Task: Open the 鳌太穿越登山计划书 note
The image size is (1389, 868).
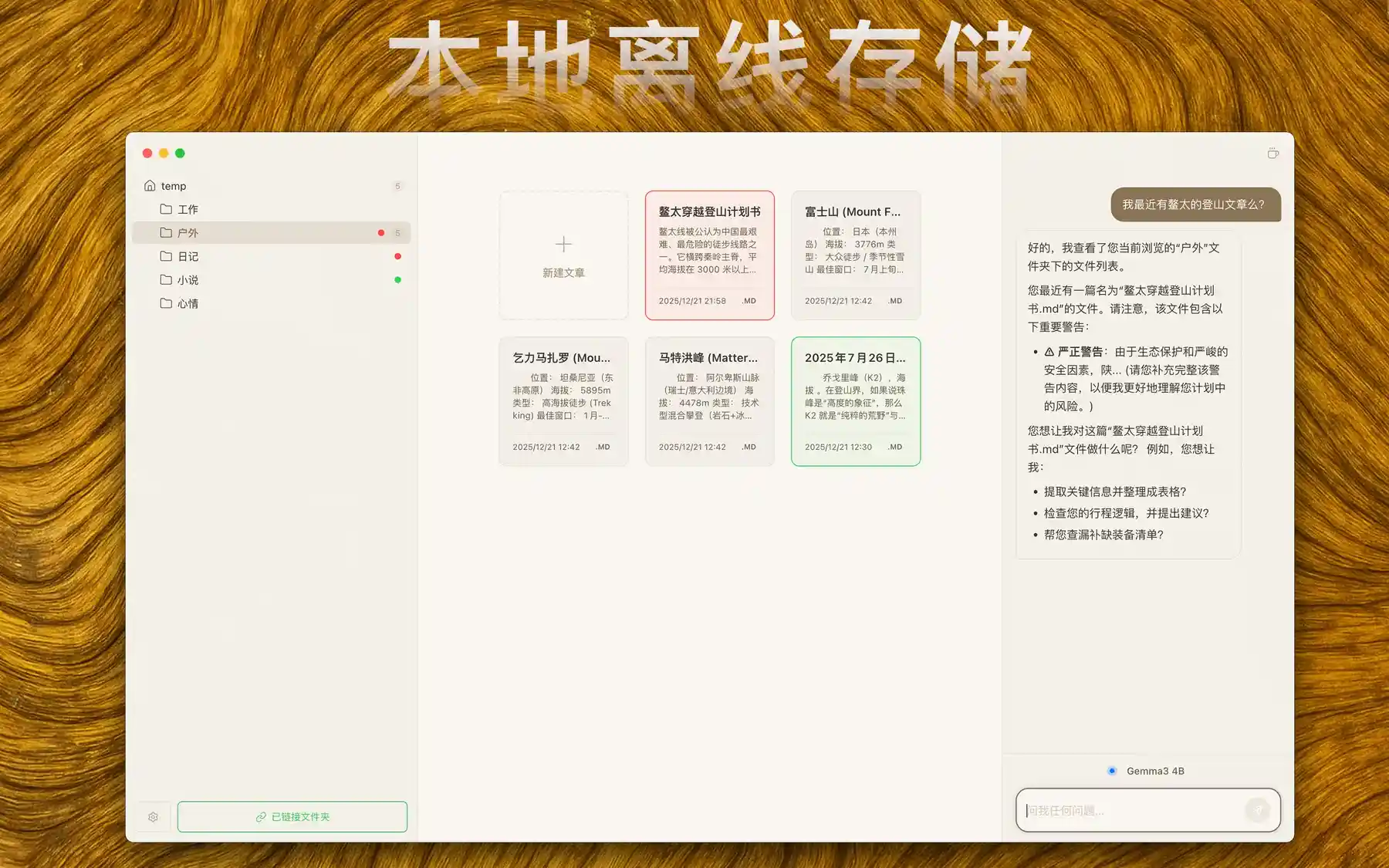Action: pos(709,255)
